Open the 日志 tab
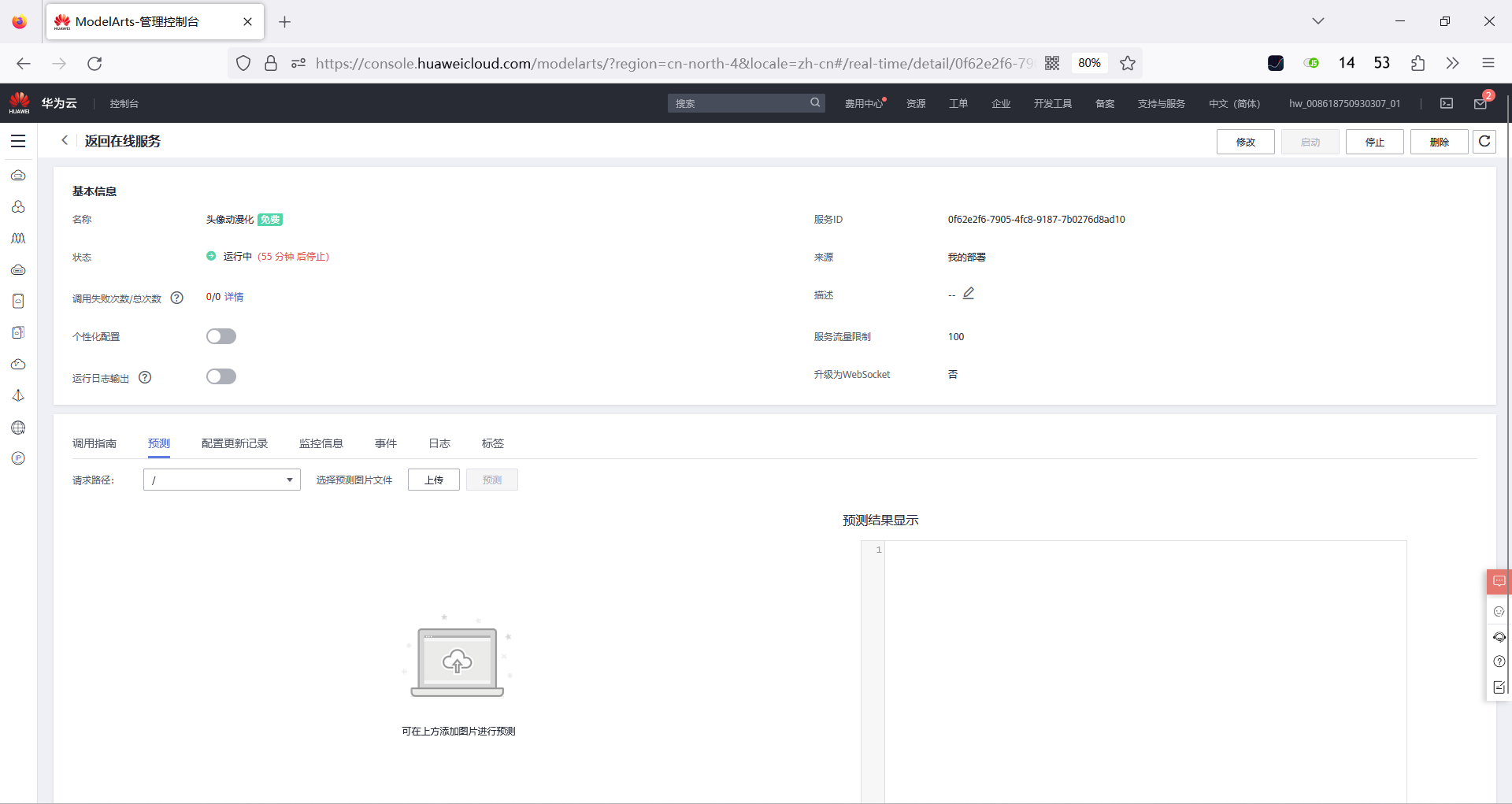Screen dimensions: 1512x804 point(439,443)
